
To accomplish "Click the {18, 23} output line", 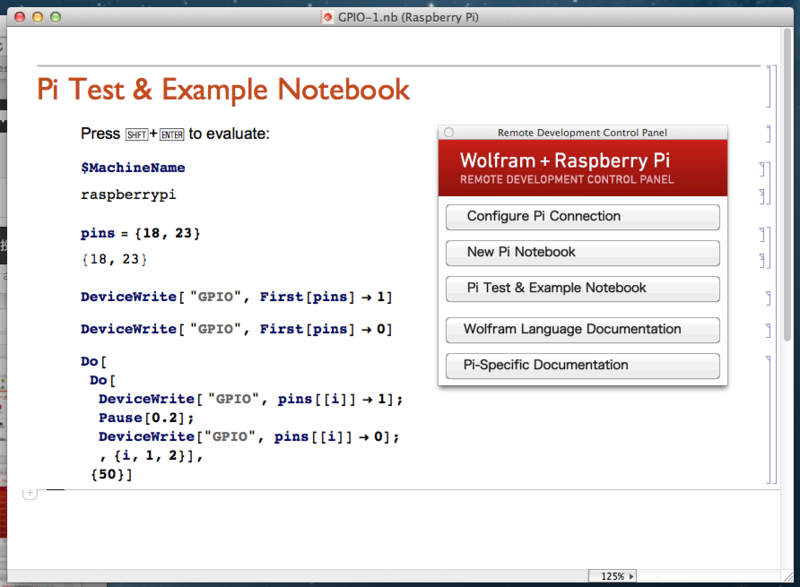I will (x=114, y=260).
